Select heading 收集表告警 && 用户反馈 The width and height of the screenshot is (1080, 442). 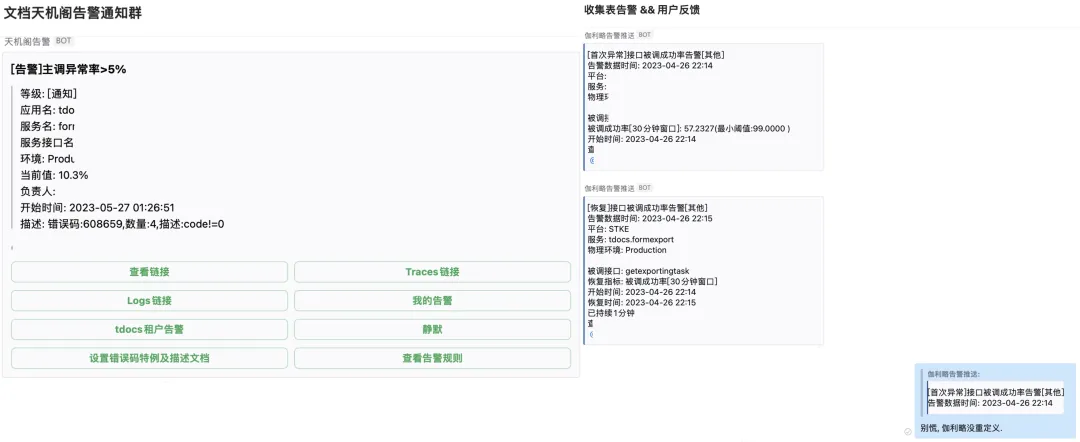click(643, 10)
